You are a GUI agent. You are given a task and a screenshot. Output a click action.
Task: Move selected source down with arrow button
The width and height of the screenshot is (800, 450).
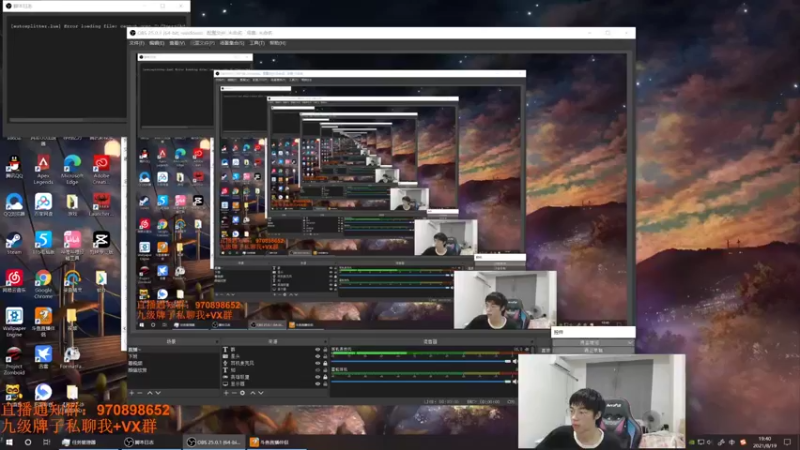point(261,393)
